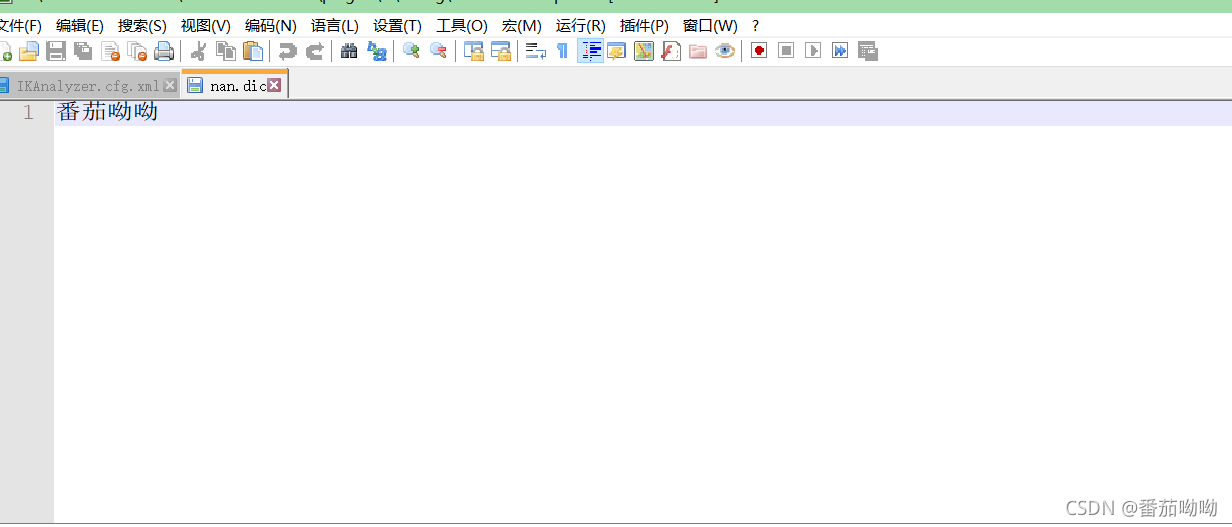Viewport: 1232px width, 527px height.
Task: Zoom in the editor text
Action: [x=411, y=51]
